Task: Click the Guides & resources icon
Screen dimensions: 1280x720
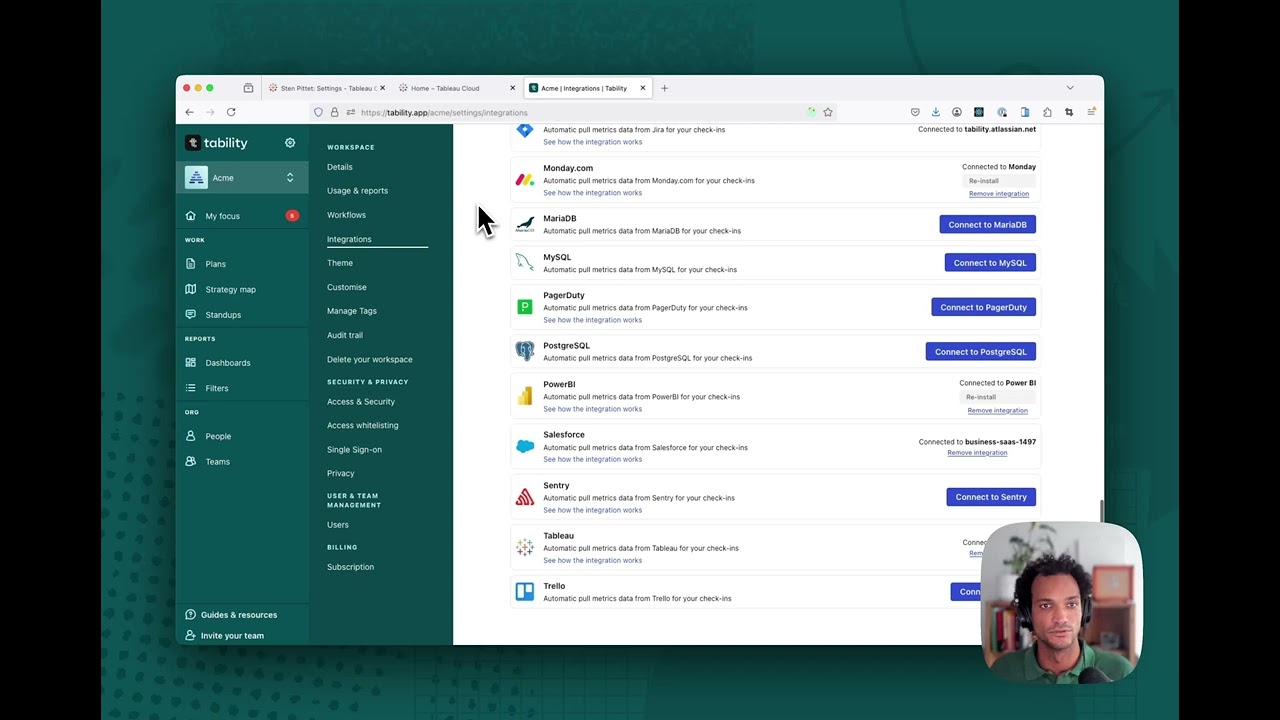Action: (x=191, y=615)
